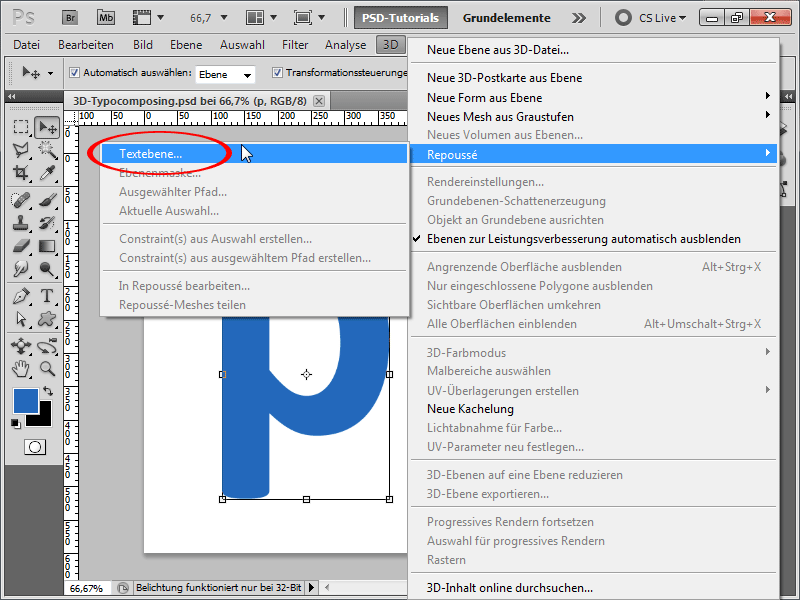Select the Custom Shape tool

click(47, 319)
